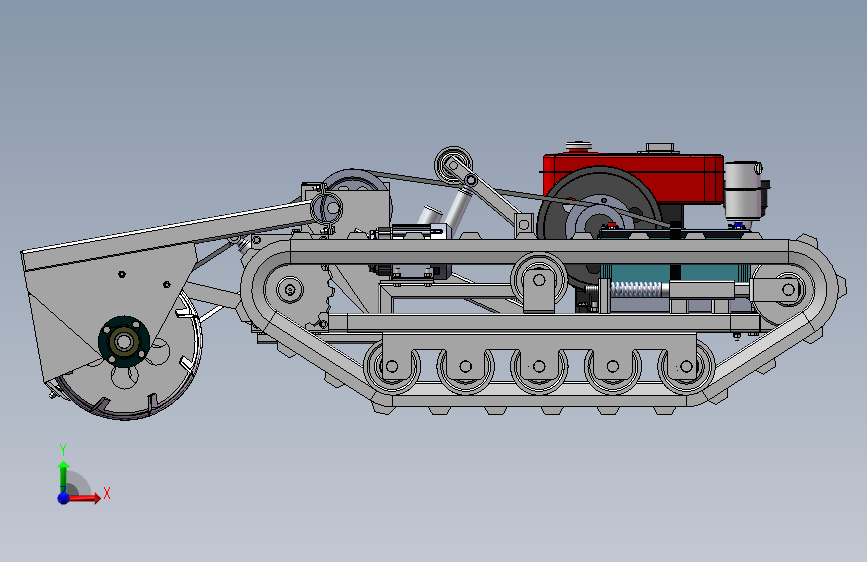The image size is (867, 562).
Task: Click the X label on coordinate triad
Action: 107,493
